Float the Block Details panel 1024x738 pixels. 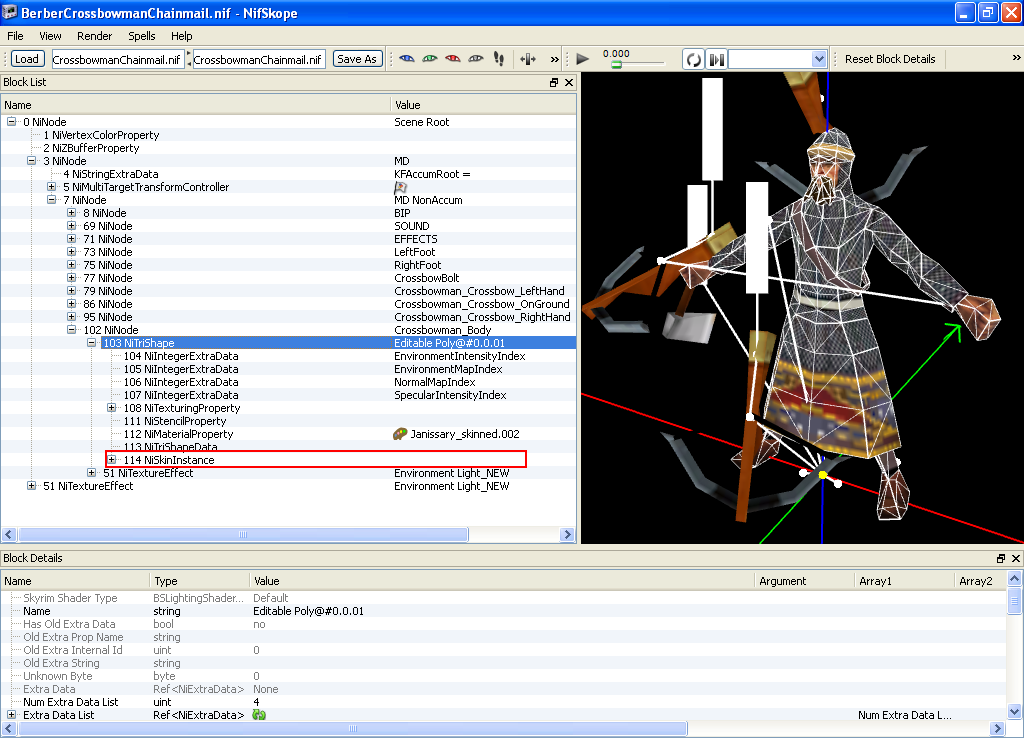1000,558
